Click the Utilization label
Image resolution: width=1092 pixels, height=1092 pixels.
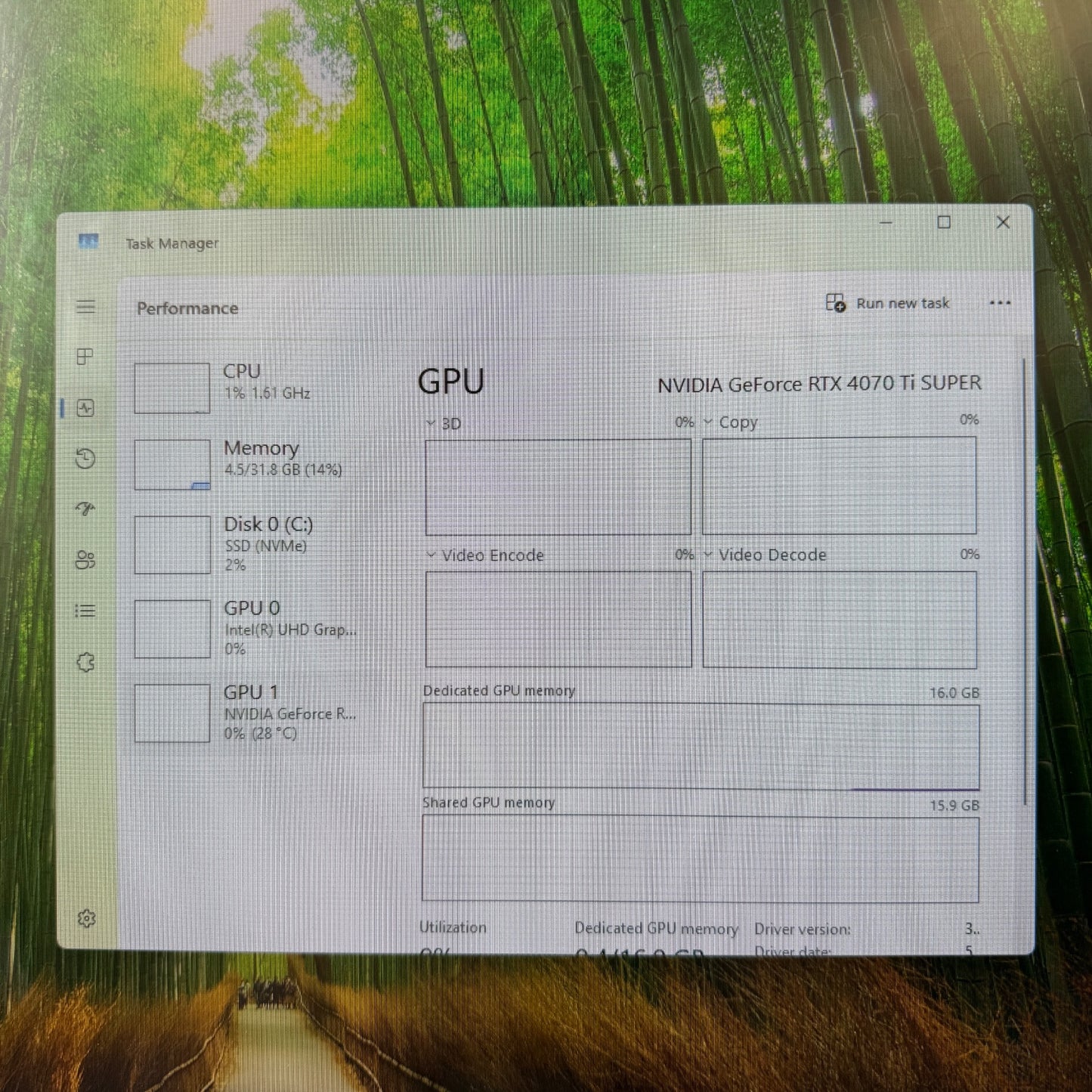tap(453, 927)
